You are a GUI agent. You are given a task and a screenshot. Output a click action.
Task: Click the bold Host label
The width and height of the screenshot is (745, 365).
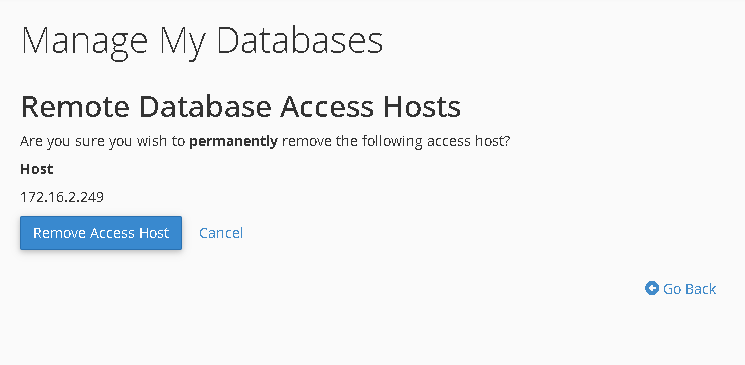point(37,169)
